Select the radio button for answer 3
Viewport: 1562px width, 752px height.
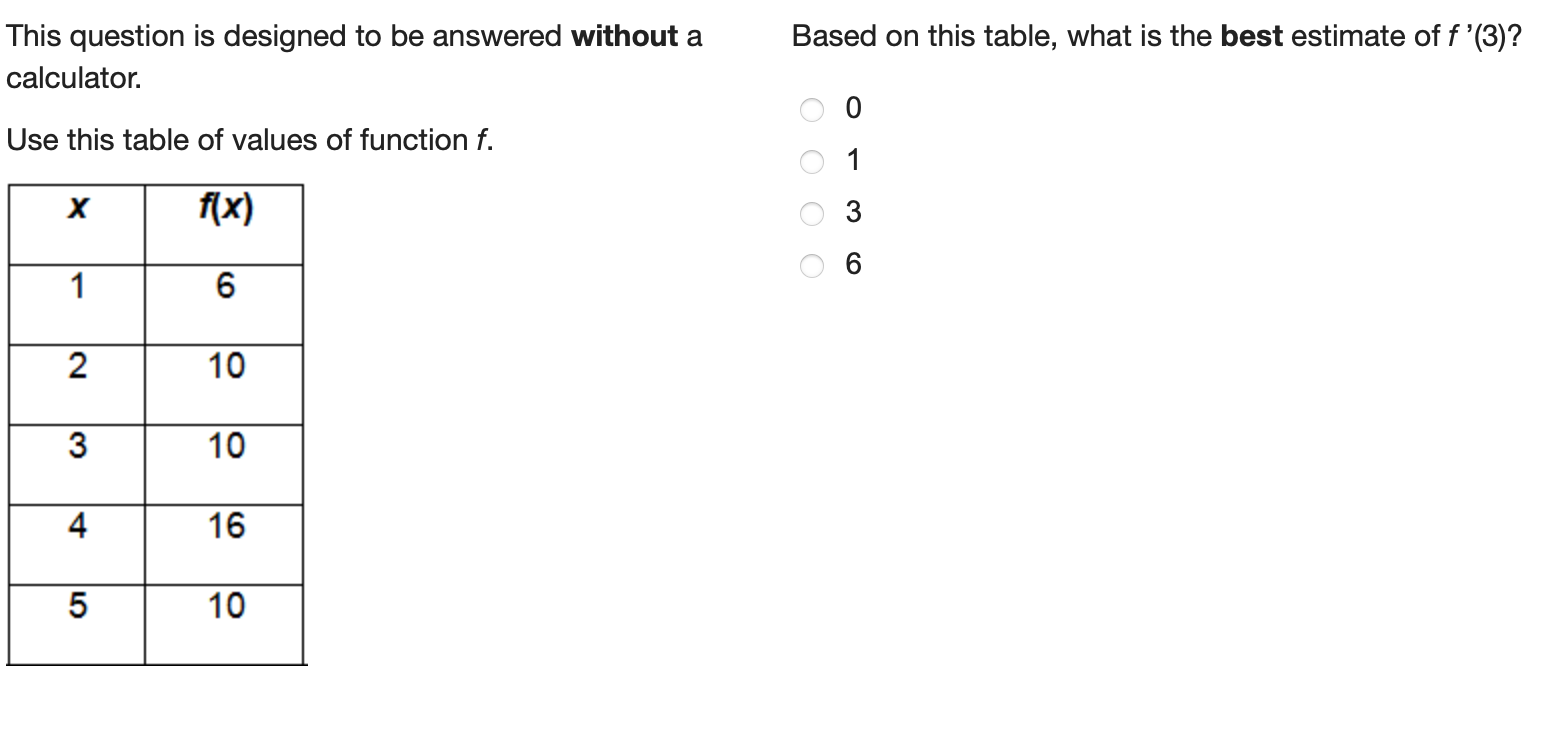(810, 212)
